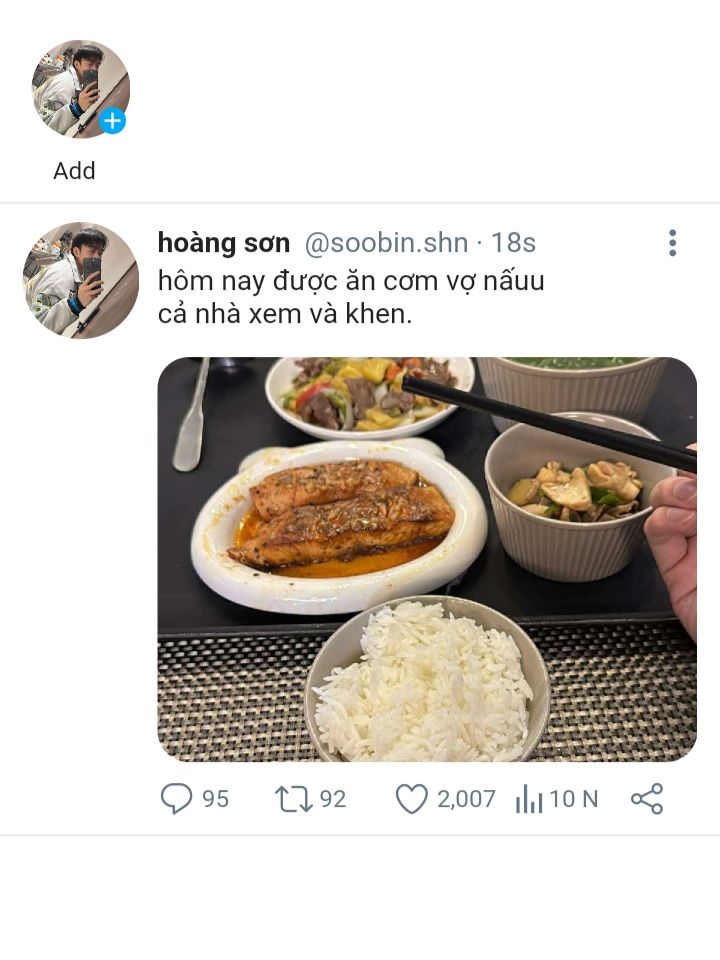Tap the Add label under the story
Screen dimensions: 720x960
click(74, 171)
